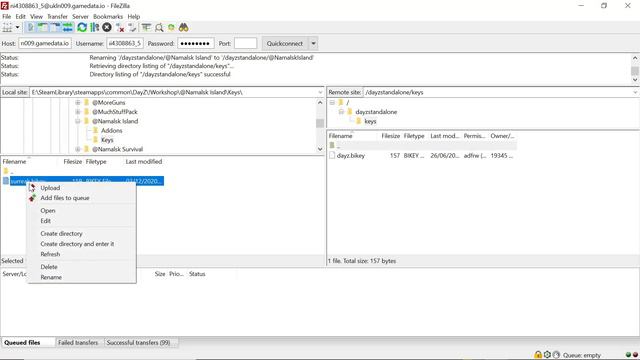640x360 pixels.
Task: Select the Addons folder in local tree
Action: (111, 131)
